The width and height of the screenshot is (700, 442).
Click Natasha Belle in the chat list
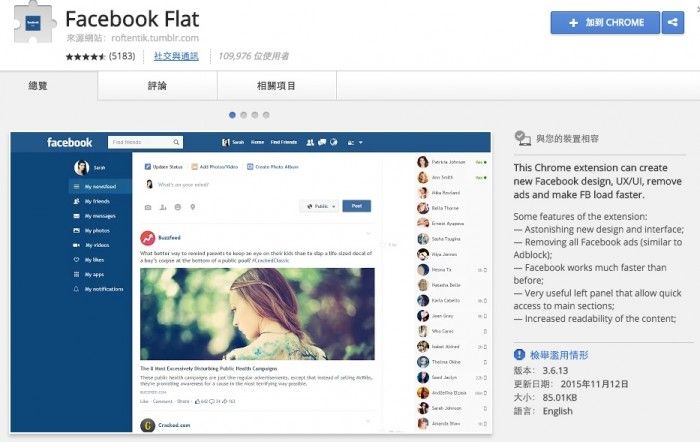[446, 285]
